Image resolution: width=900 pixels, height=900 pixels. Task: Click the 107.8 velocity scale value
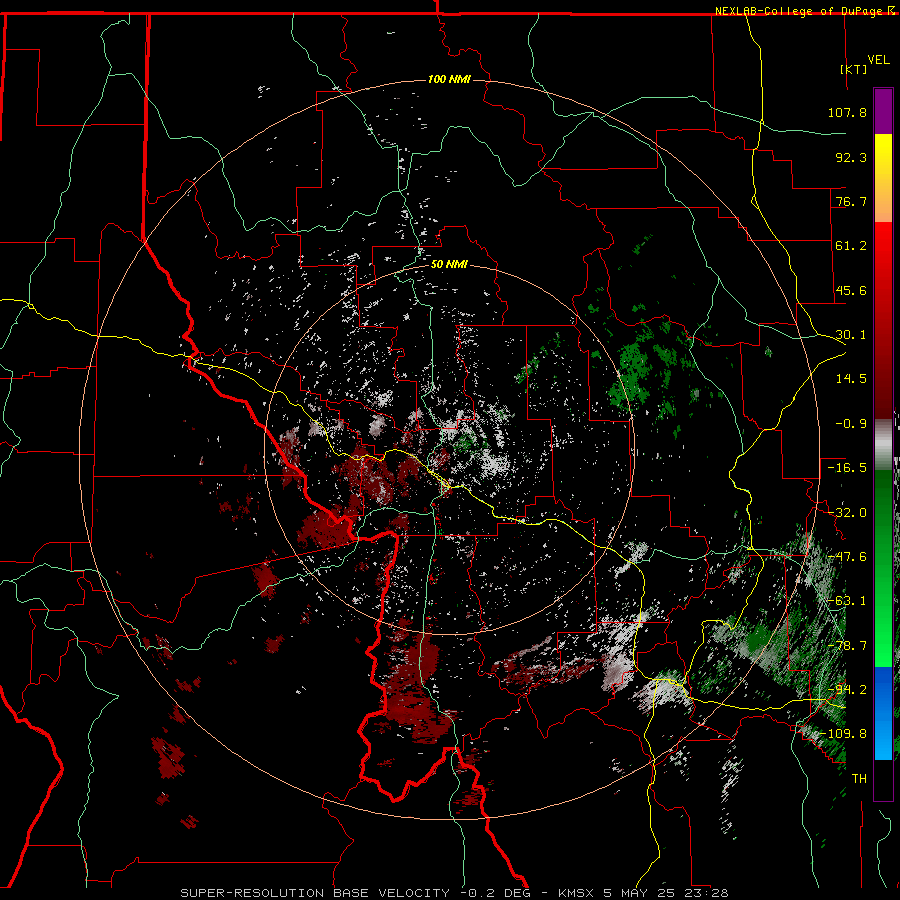847,112
